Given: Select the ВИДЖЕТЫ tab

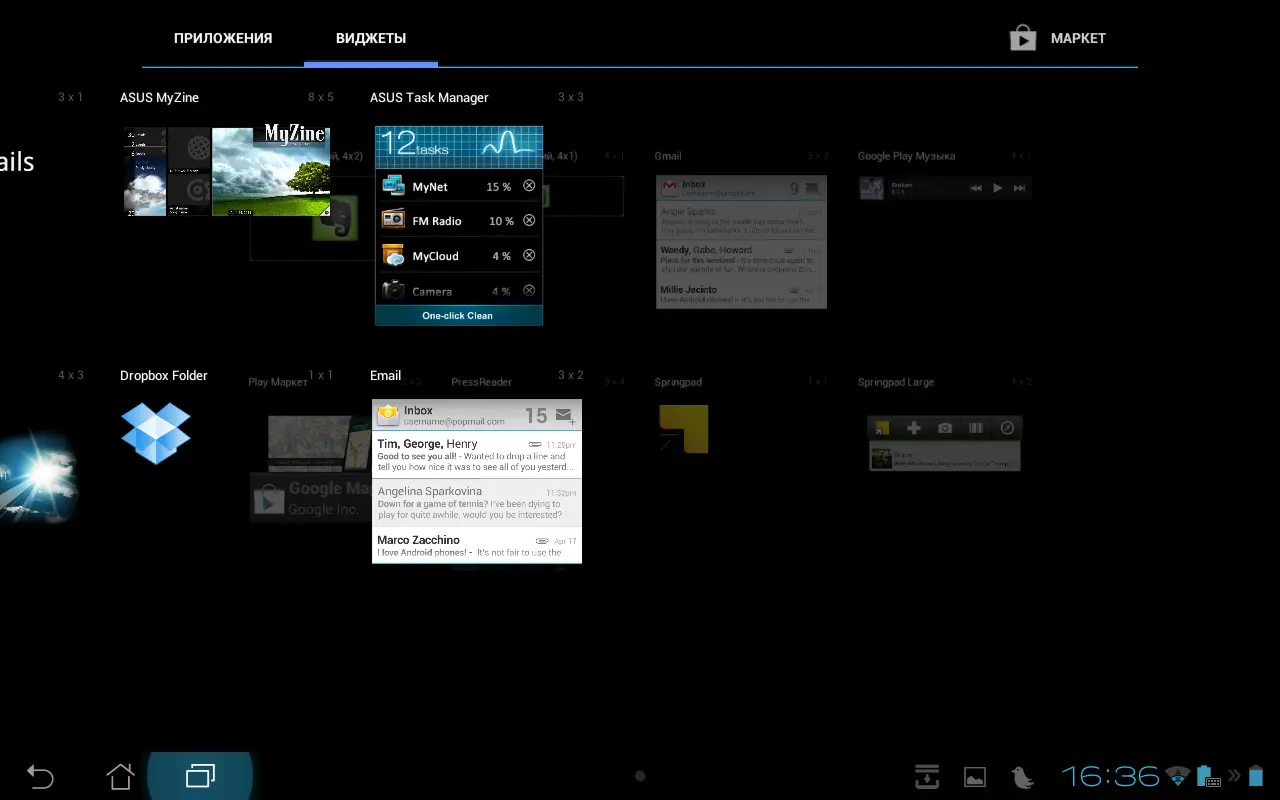Looking at the screenshot, I should tap(371, 38).
